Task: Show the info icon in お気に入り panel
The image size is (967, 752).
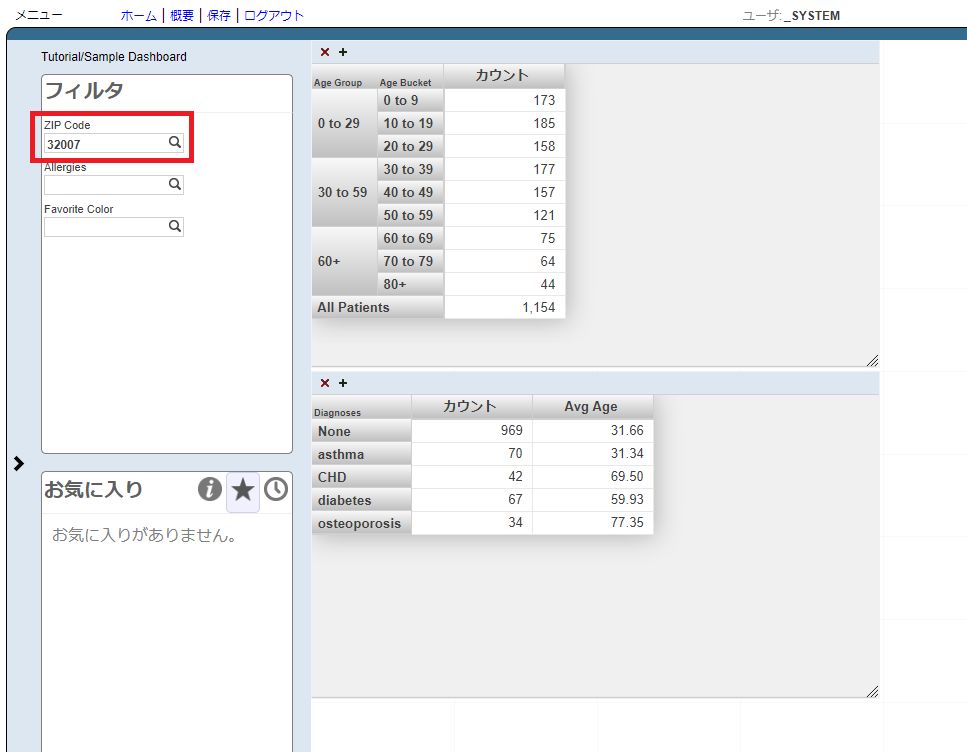Action: coord(209,489)
